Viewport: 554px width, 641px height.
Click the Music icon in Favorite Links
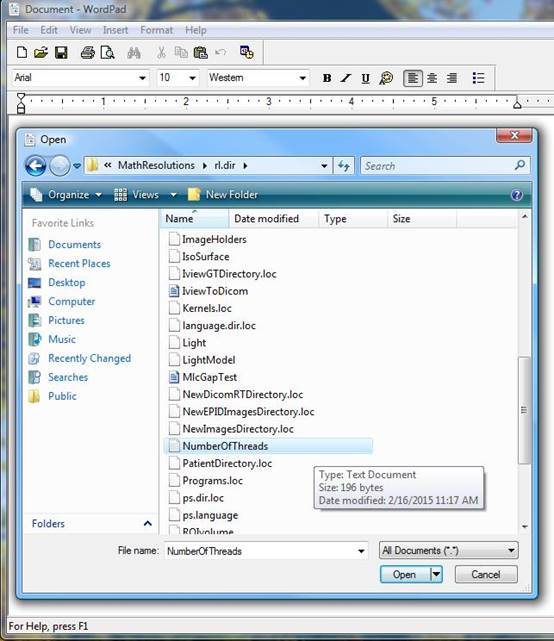[35, 339]
